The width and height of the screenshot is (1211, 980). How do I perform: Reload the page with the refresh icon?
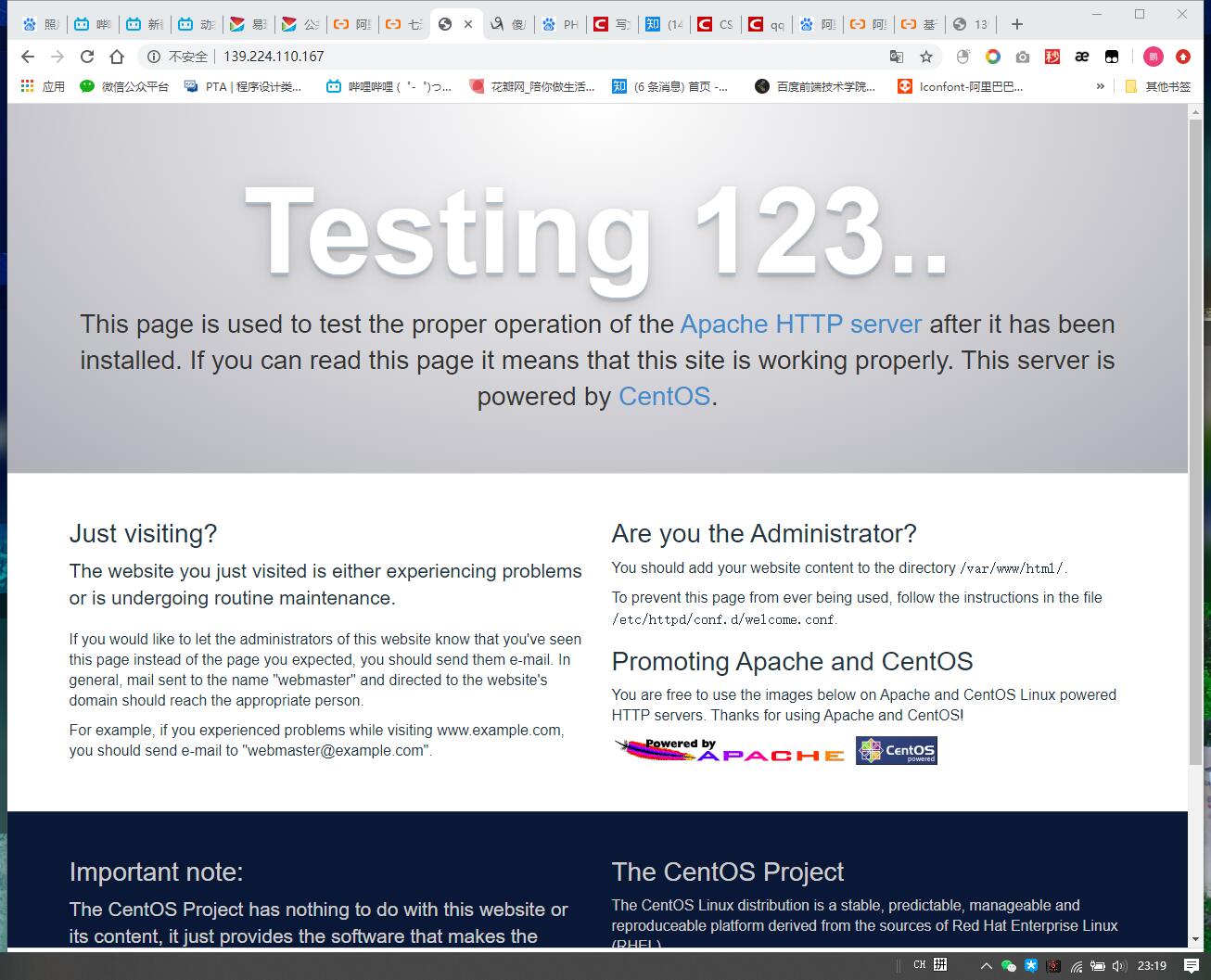[87, 57]
